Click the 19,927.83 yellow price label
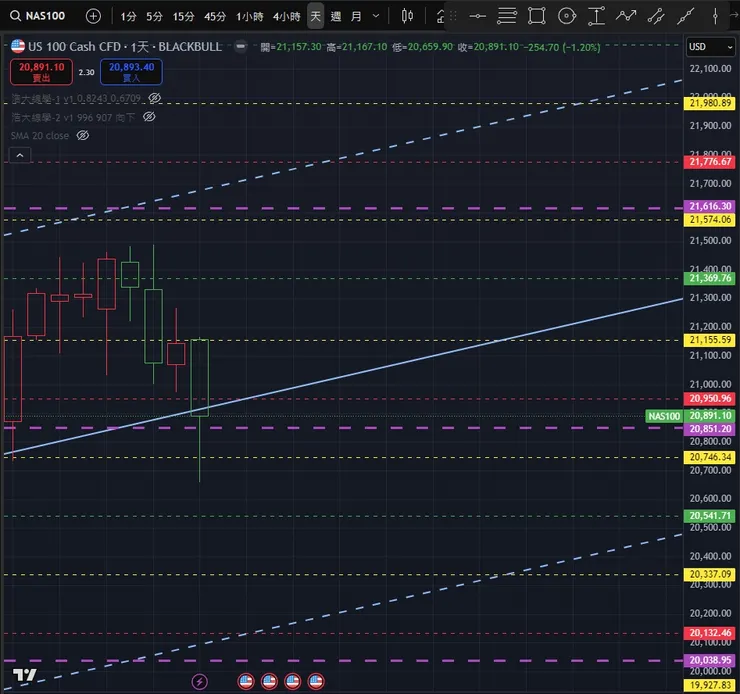 [710, 685]
